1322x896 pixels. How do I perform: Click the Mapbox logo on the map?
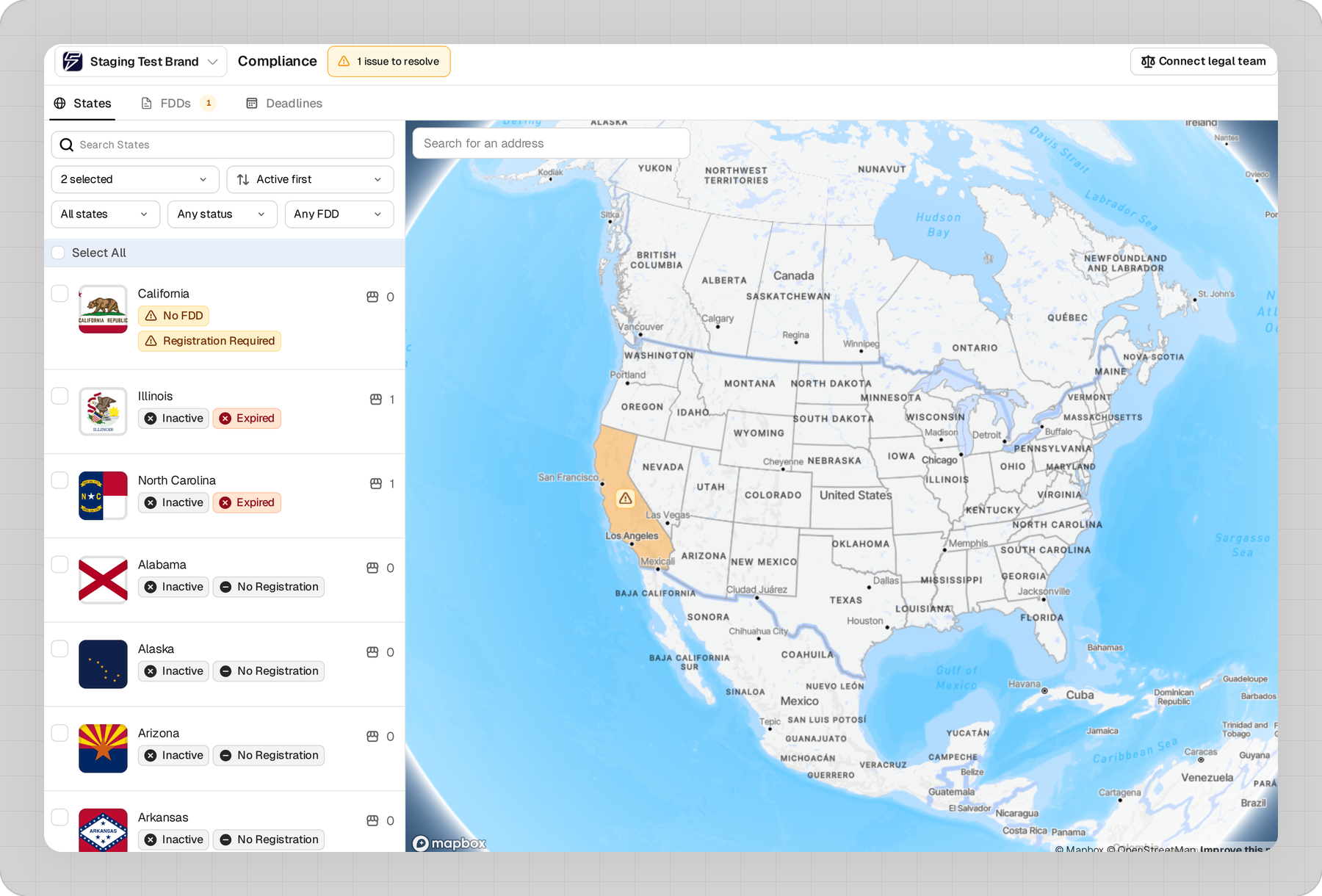point(449,843)
